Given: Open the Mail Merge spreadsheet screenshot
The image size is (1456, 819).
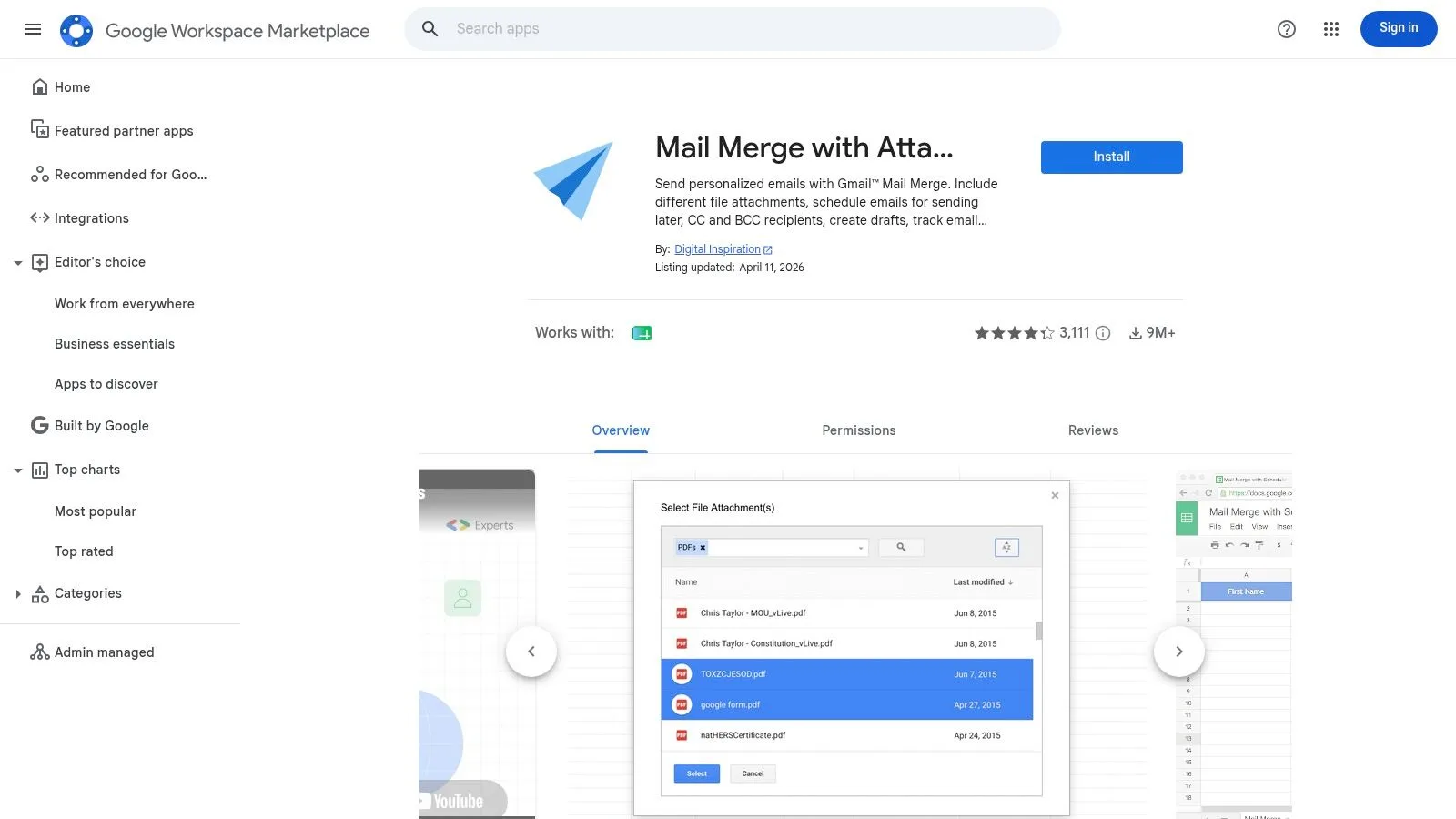Looking at the screenshot, I should (1234, 642).
